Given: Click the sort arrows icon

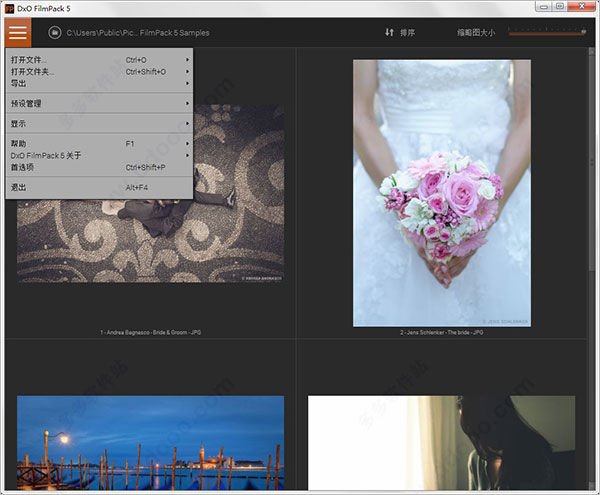Looking at the screenshot, I should click(x=389, y=33).
